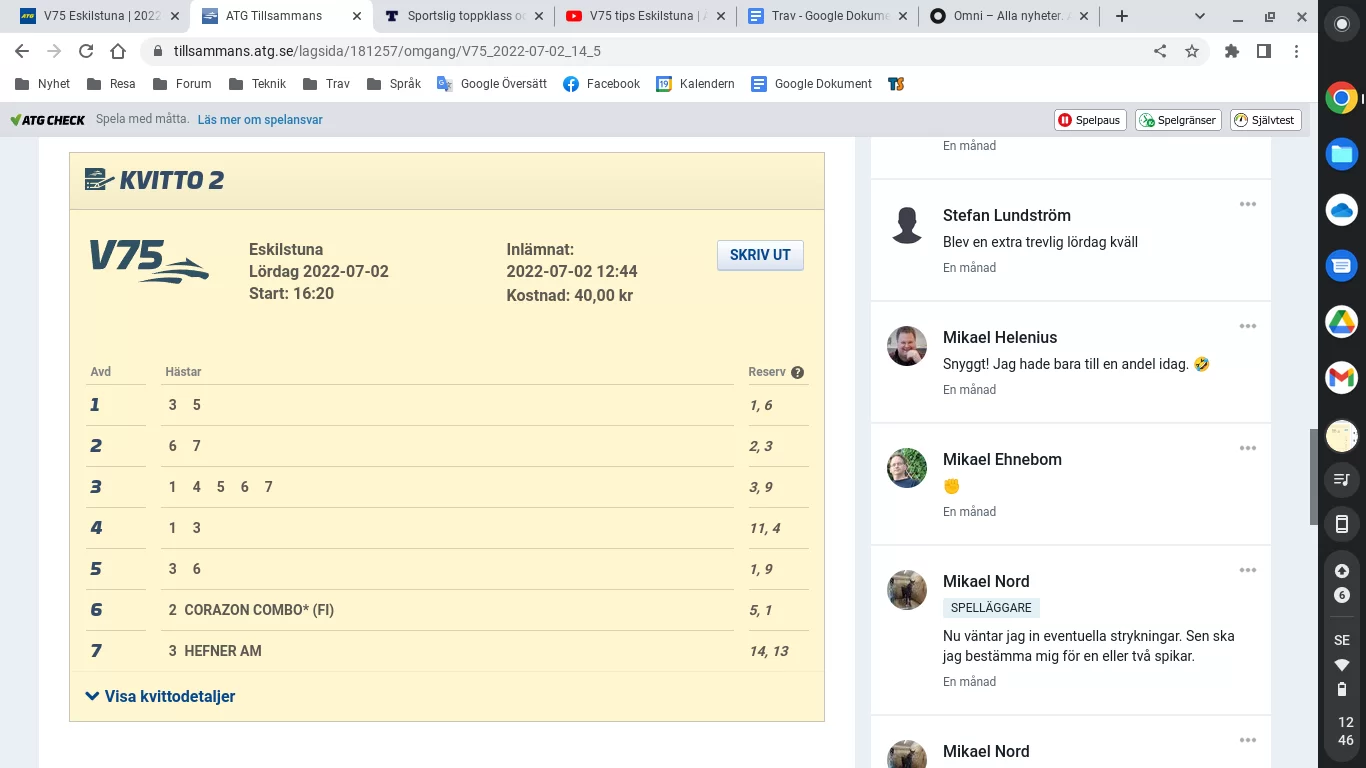Switch to the Omni news tab
This screenshot has height=768, width=1366.
pos(1000,16)
